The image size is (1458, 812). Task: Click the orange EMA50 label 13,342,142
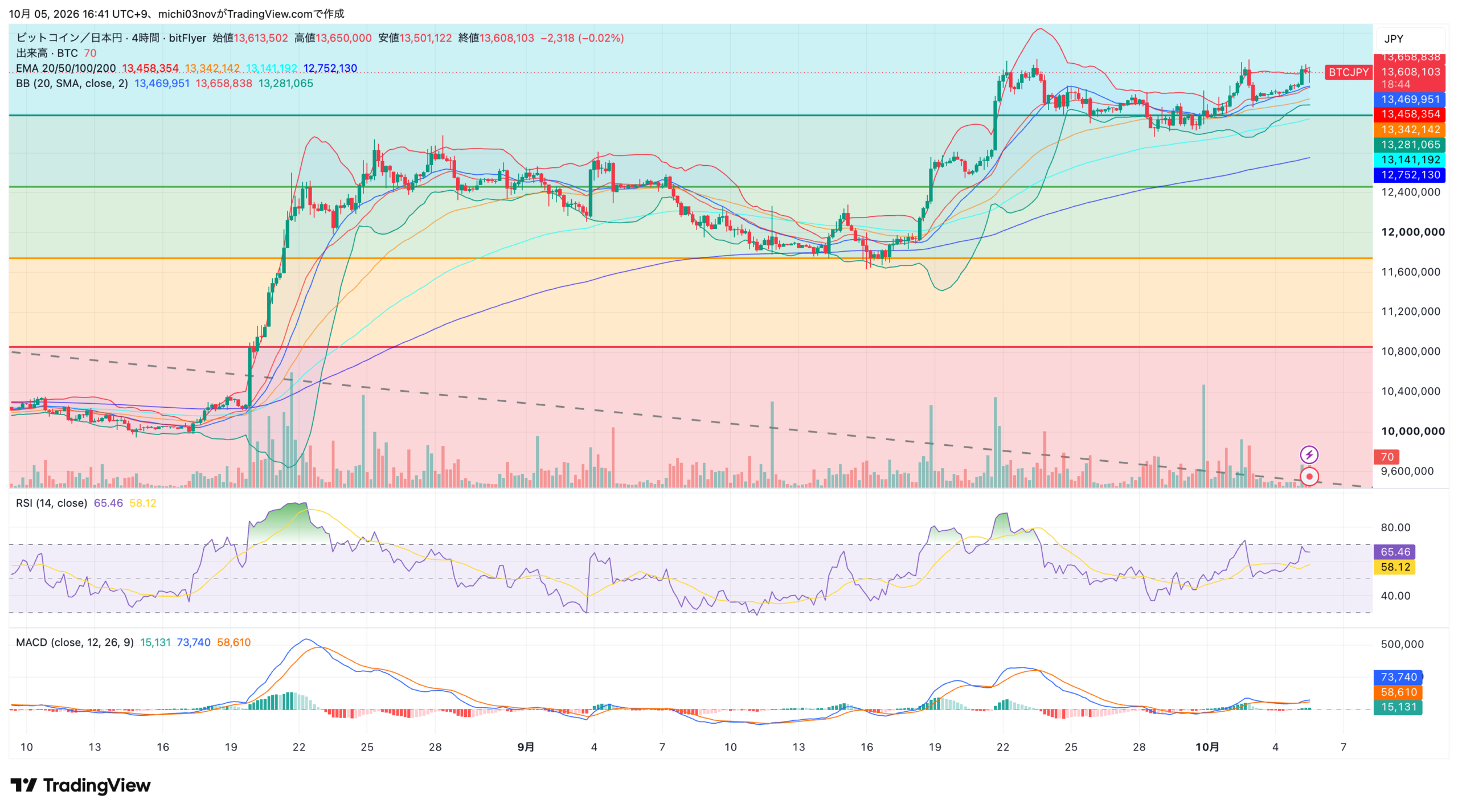tap(1410, 129)
